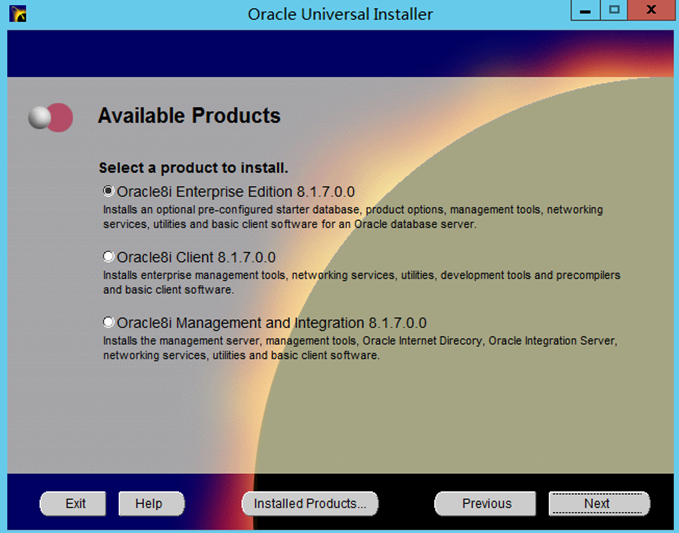Close the Oracle Universal Installer window
The width and height of the screenshot is (679, 533).
tap(651, 10)
